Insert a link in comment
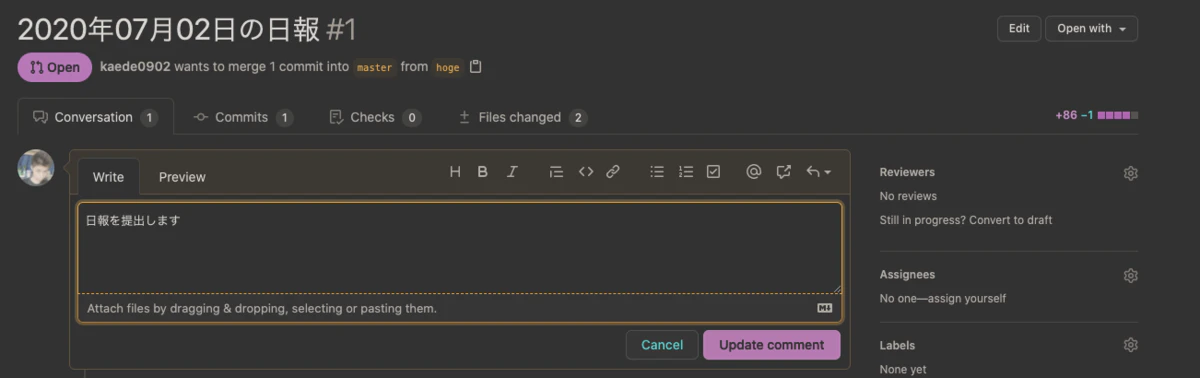The height and width of the screenshot is (378, 1200). (613, 172)
